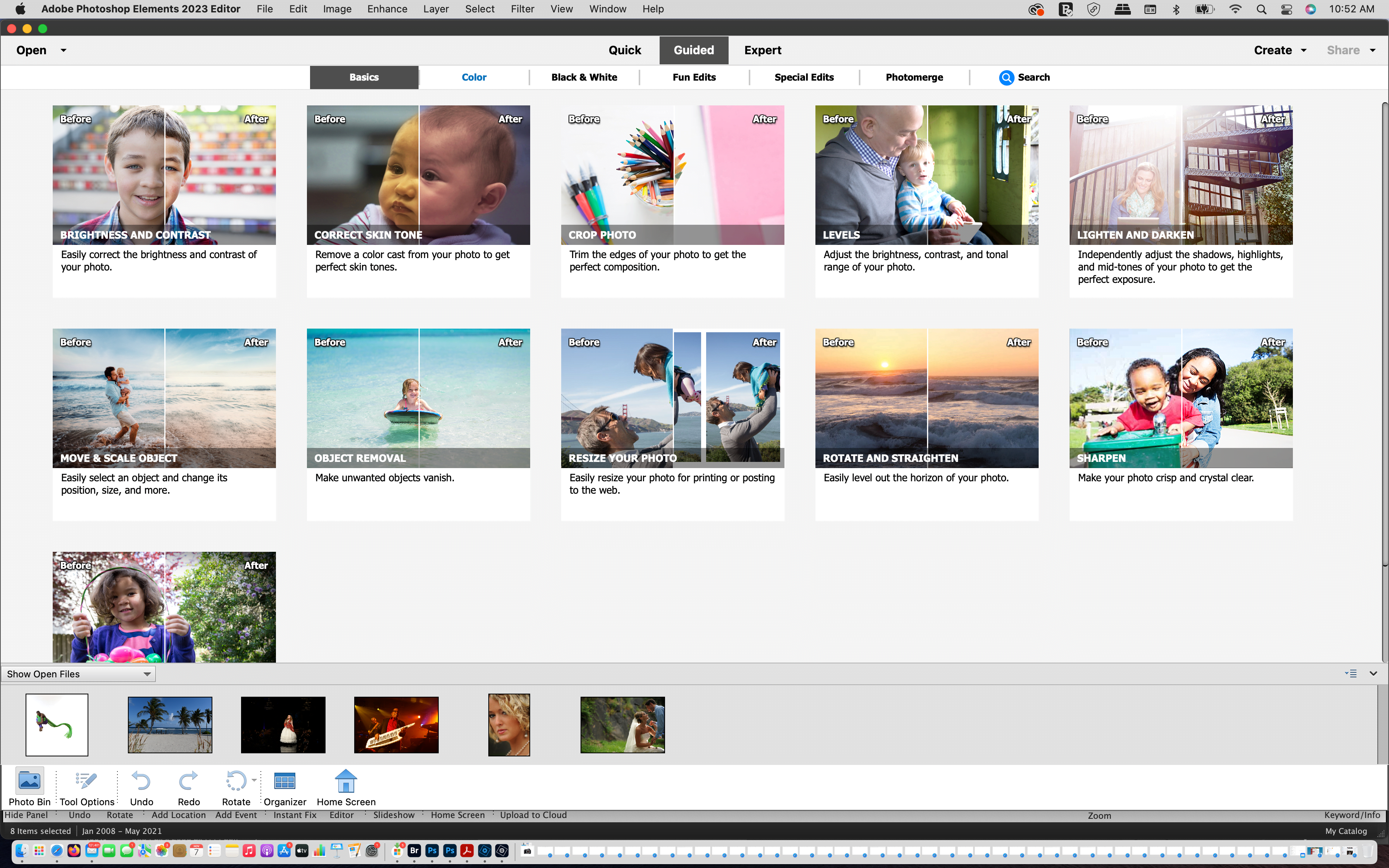
Task: Open the Tool Options panel
Action: (x=87, y=781)
